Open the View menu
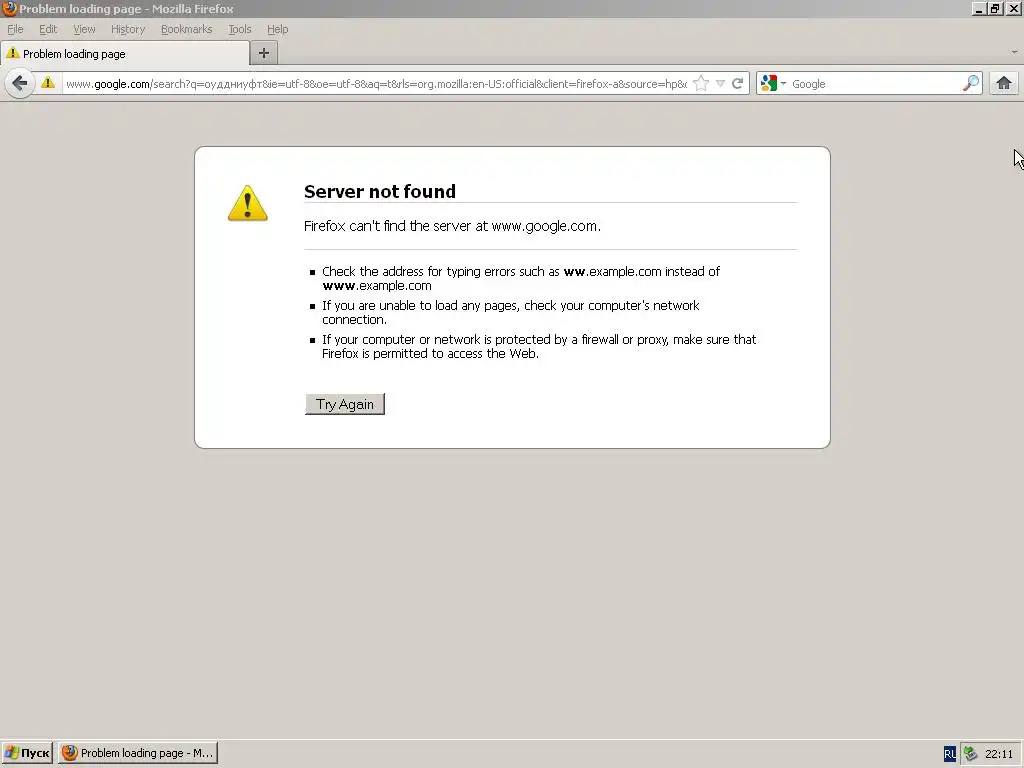Image resolution: width=1024 pixels, height=768 pixels. (x=84, y=29)
